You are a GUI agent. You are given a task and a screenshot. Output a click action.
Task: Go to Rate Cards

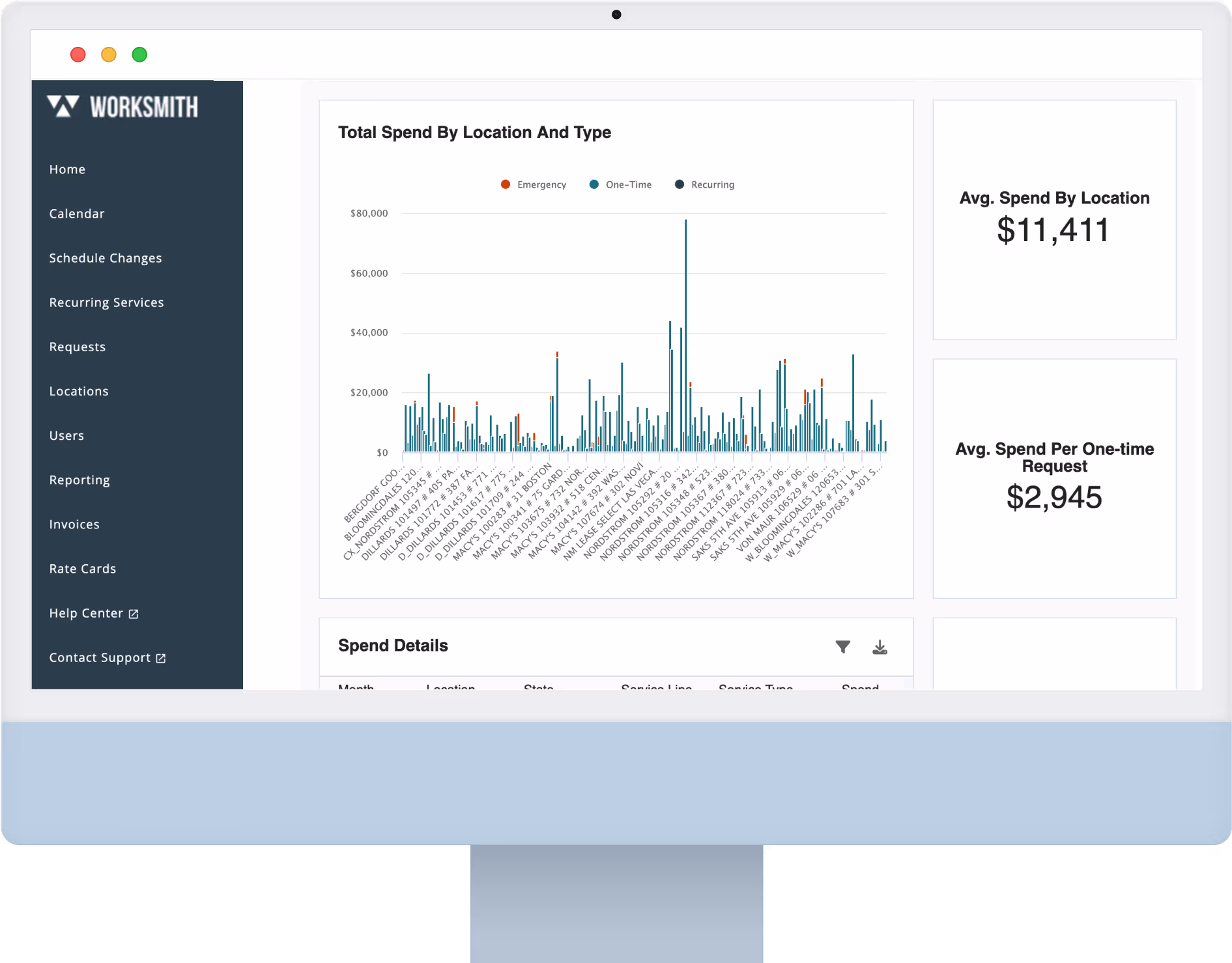pyautogui.click(x=83, y=569)
